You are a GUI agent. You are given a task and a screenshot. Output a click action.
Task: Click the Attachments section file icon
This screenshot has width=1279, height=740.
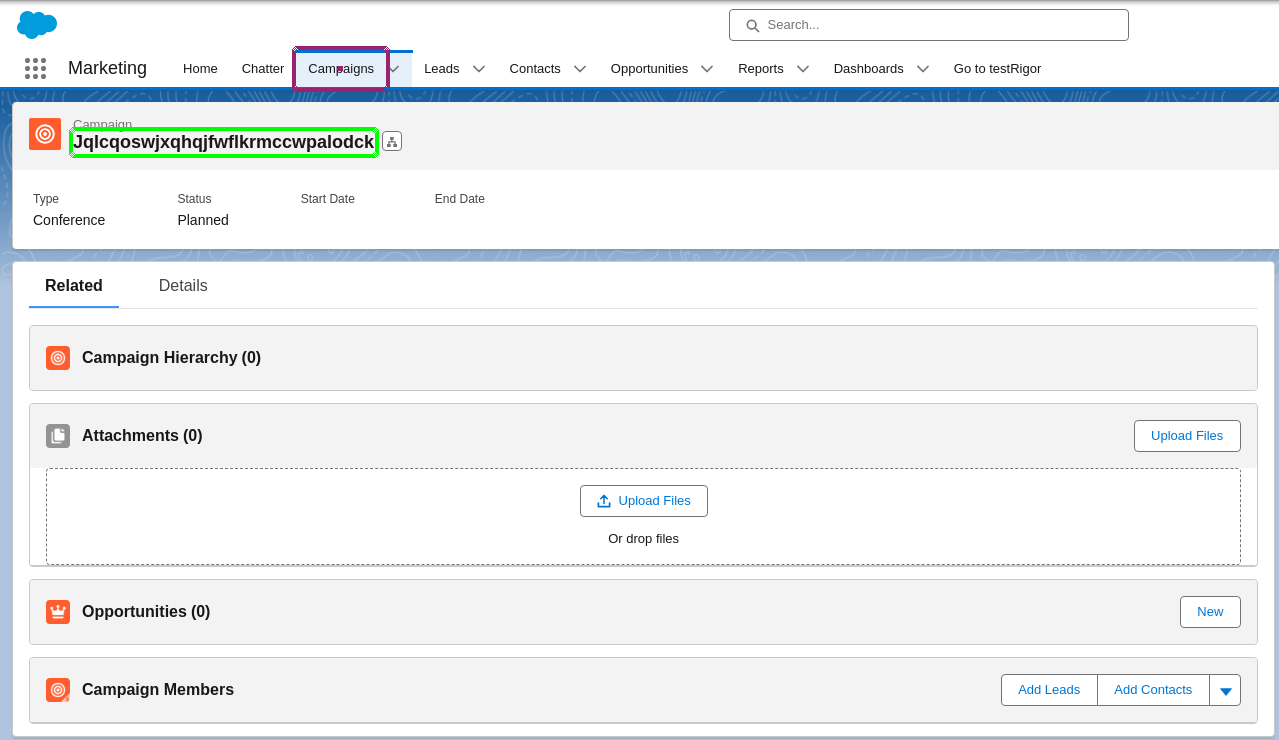(x=58, y=436)
